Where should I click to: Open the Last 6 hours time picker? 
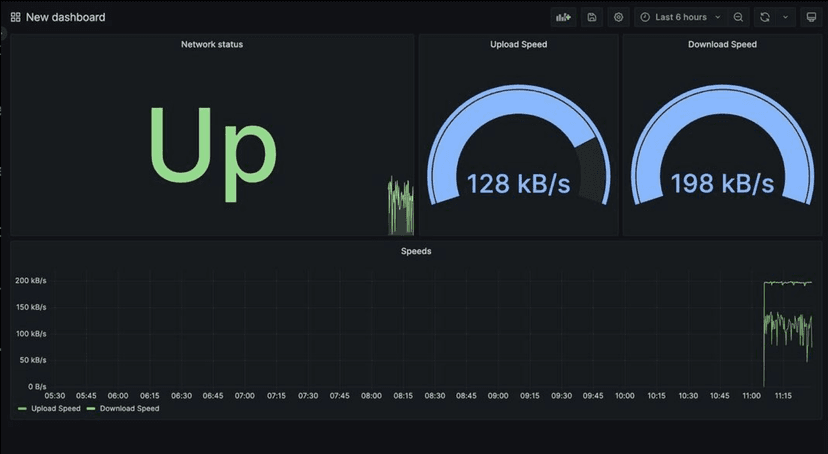pos(680,17)
